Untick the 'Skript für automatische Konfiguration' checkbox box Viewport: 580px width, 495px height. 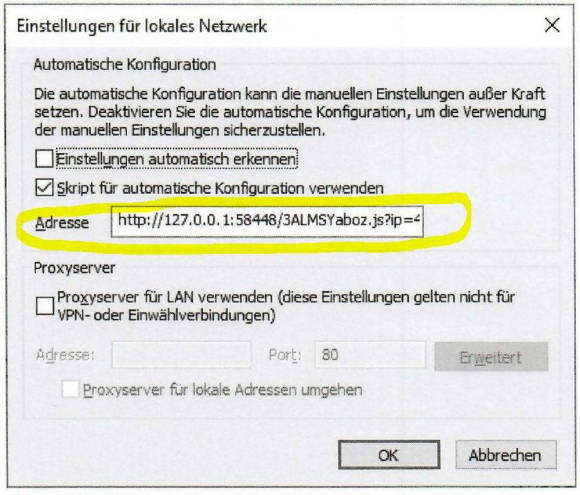coord(44,188)
